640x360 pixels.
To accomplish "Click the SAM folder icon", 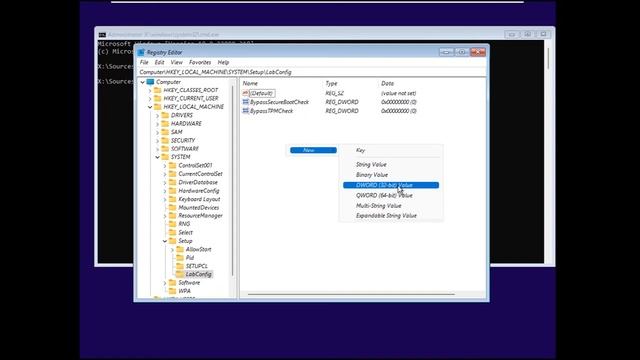I will (165, 132).
